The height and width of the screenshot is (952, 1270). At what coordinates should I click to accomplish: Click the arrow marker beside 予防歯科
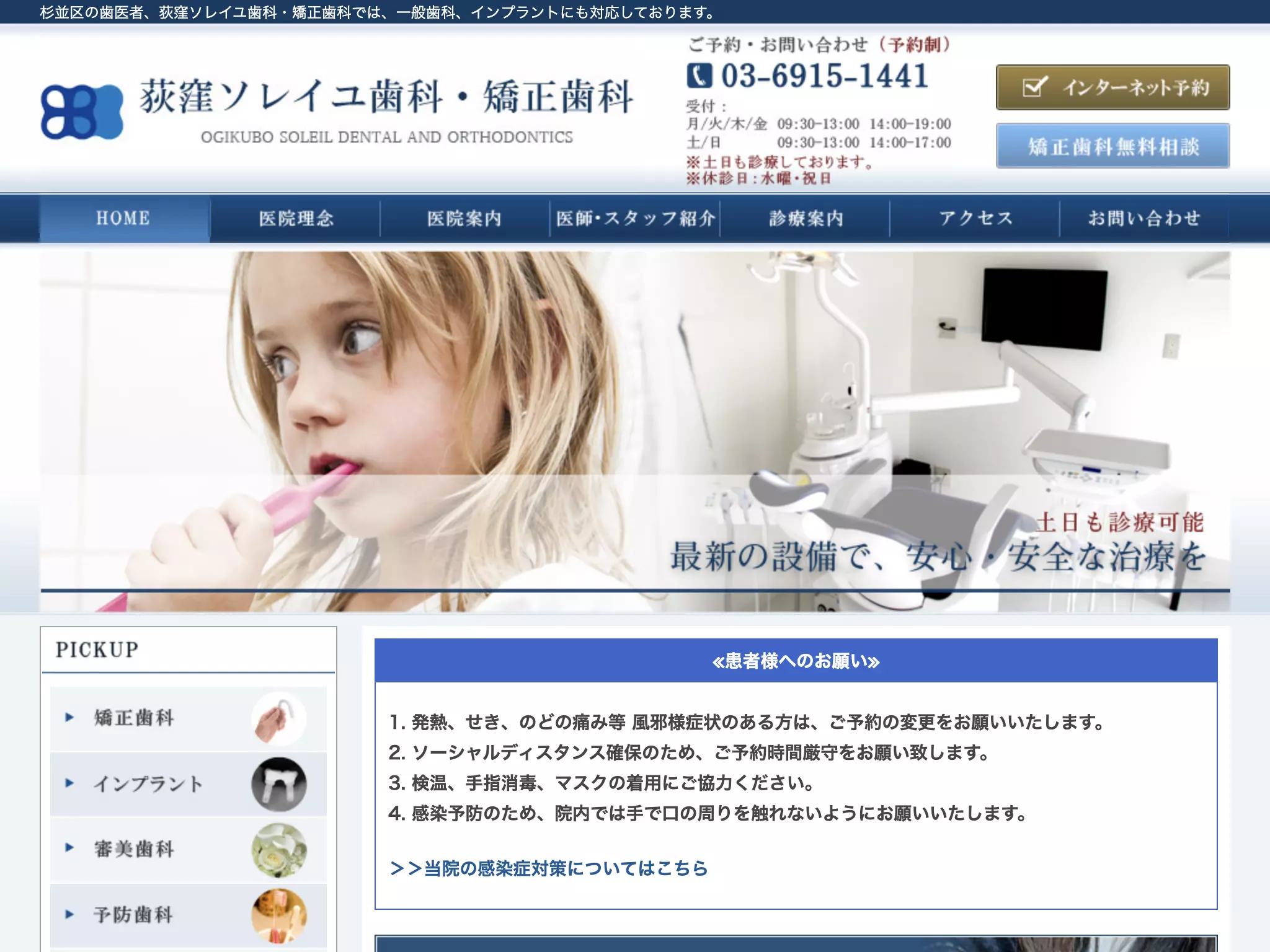69,914
